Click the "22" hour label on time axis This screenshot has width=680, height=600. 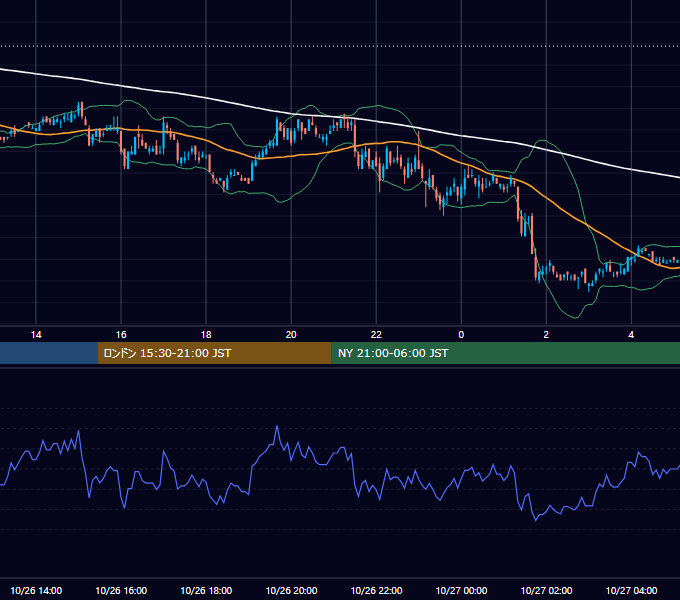[x=376, y=335]
